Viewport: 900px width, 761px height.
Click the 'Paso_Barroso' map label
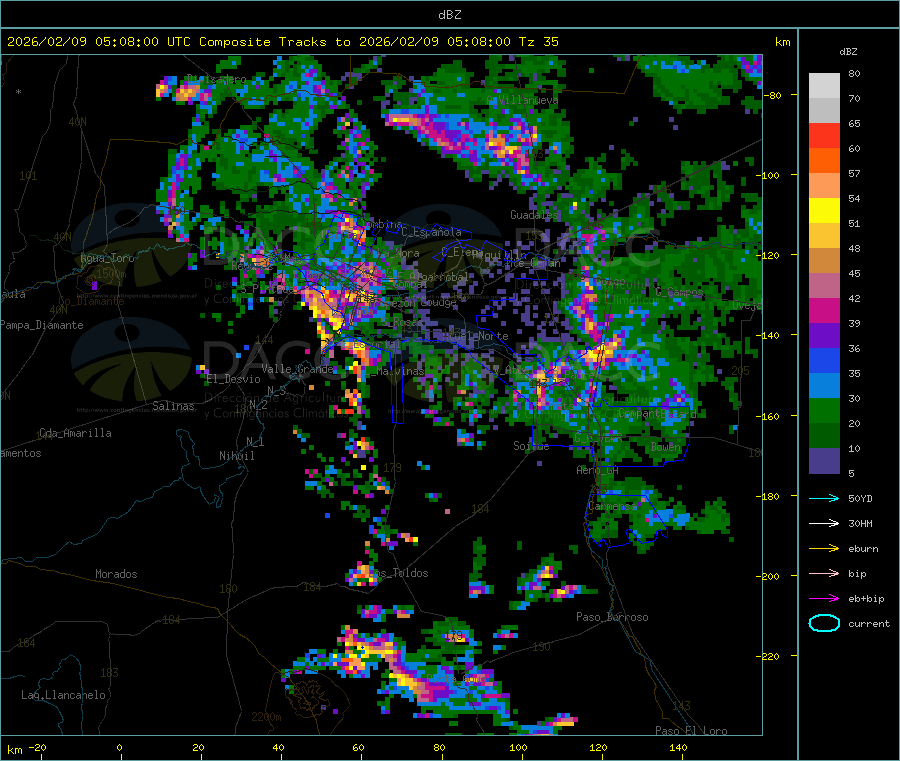point(612,617)
